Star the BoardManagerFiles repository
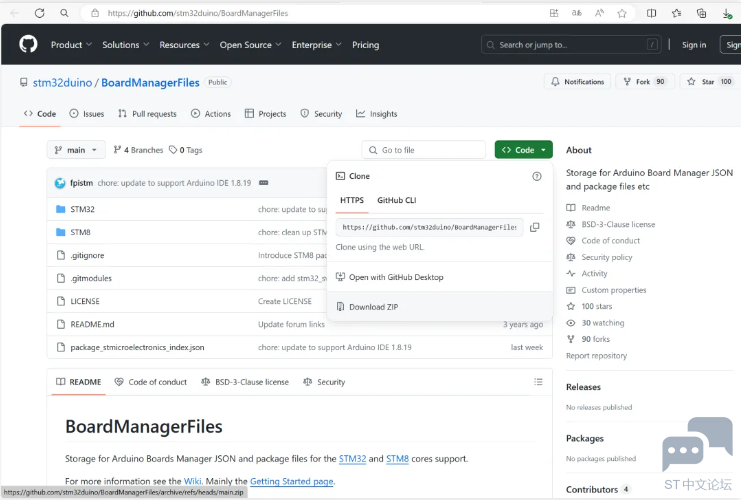 709,82
